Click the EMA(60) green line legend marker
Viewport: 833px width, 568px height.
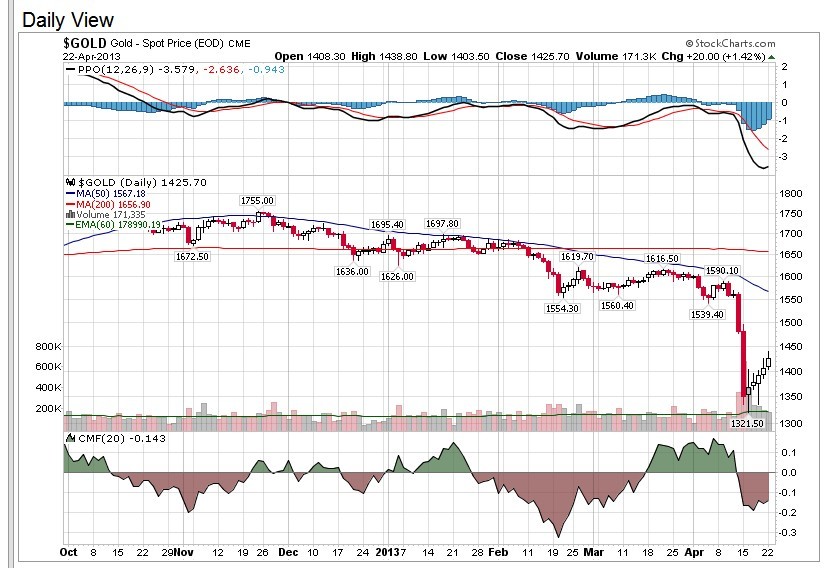coord(68,225)
